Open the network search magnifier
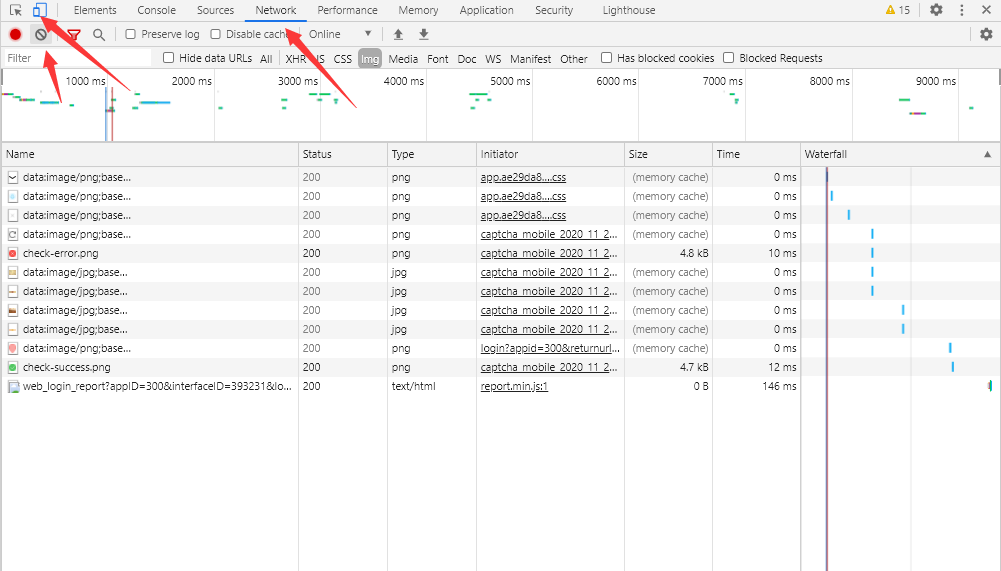 99,34
